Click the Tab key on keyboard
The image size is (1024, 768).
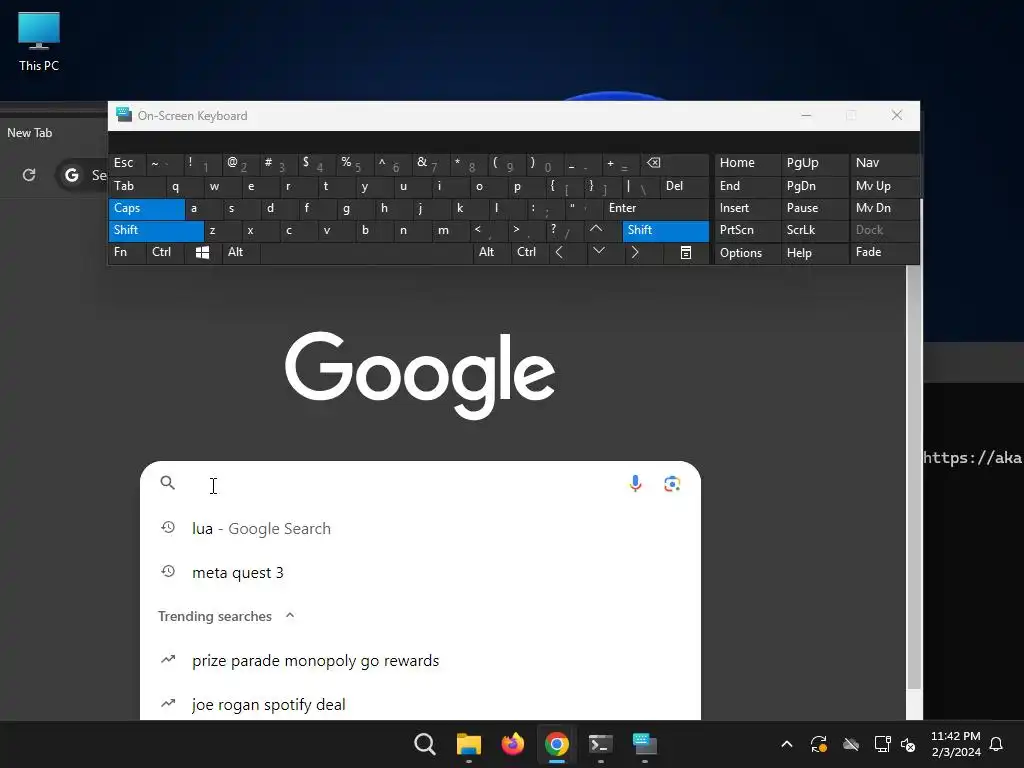pyautogui.click(x=136, y=186)
